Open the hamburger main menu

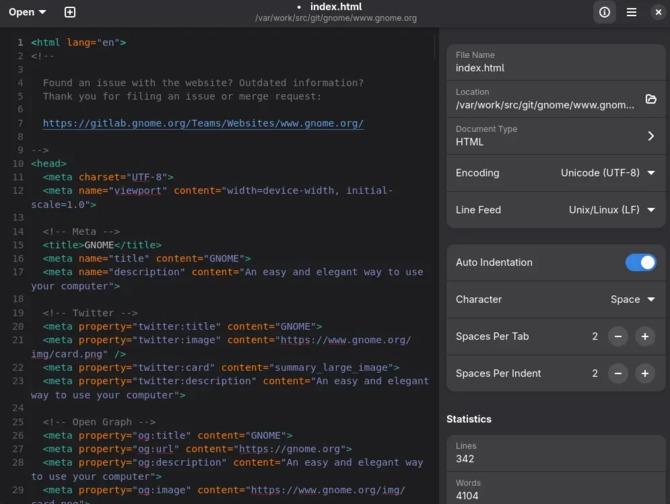click(x=631, y=12)
